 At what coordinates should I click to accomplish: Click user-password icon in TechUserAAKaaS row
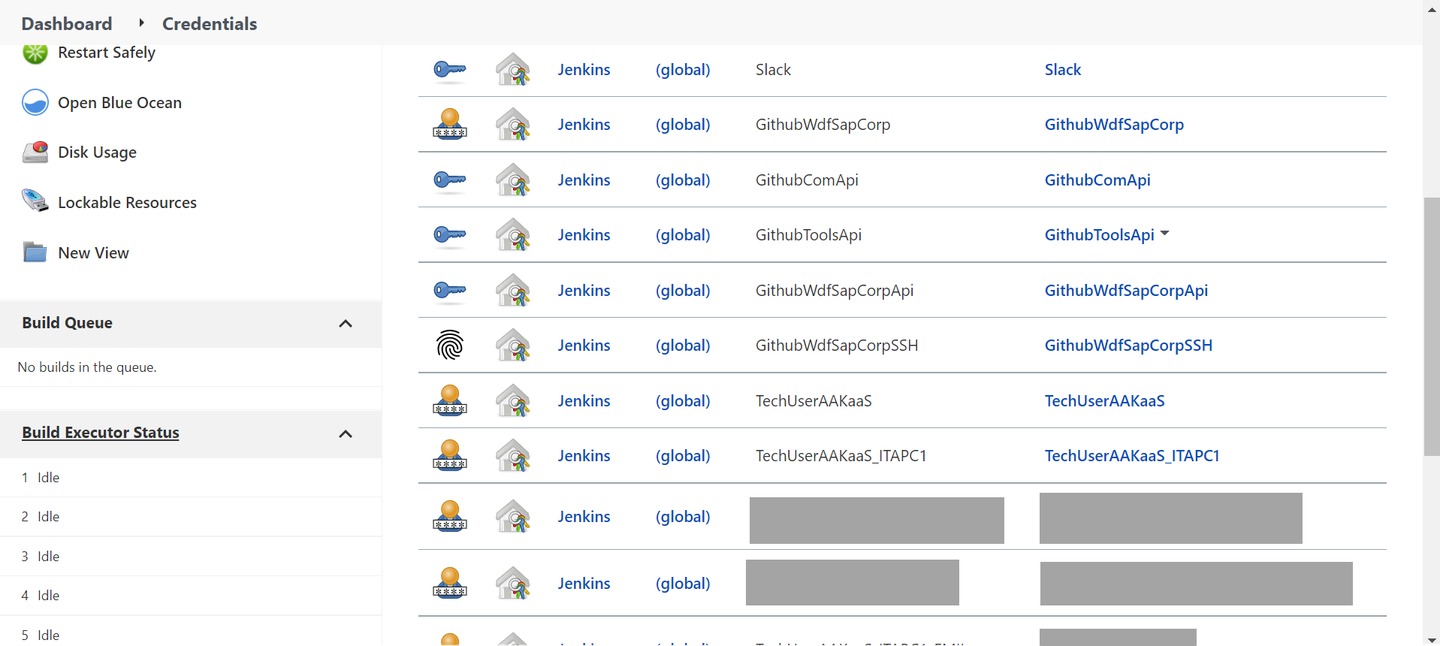click(449, 400)
